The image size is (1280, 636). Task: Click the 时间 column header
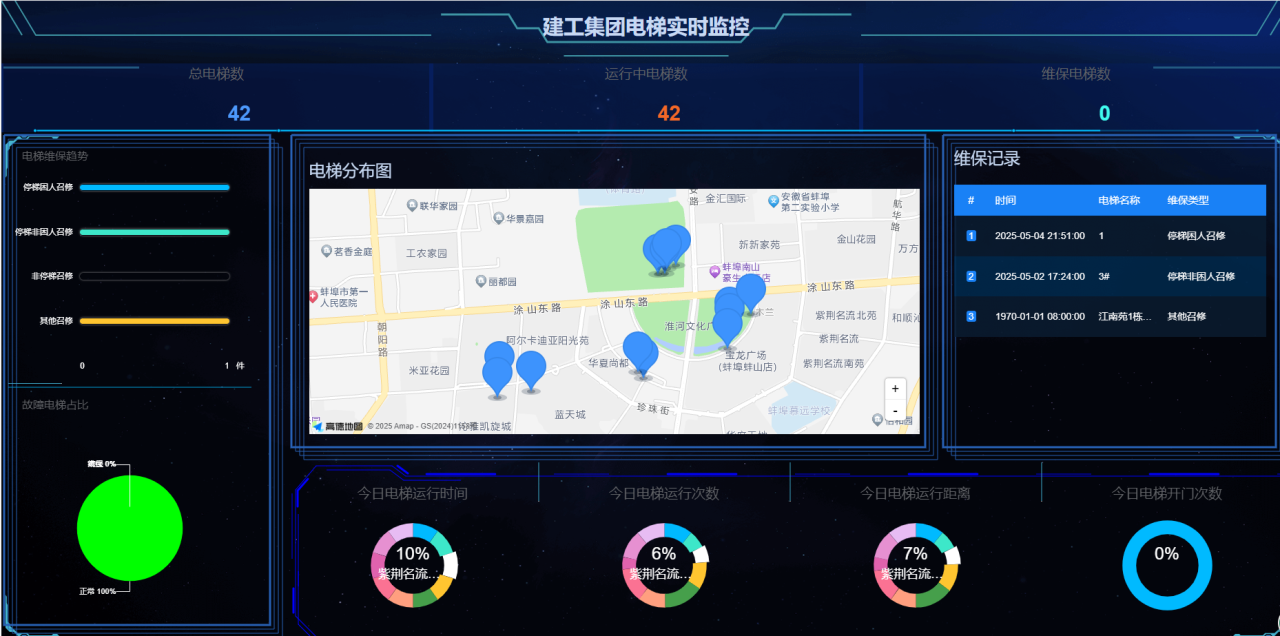(1005, 200)
